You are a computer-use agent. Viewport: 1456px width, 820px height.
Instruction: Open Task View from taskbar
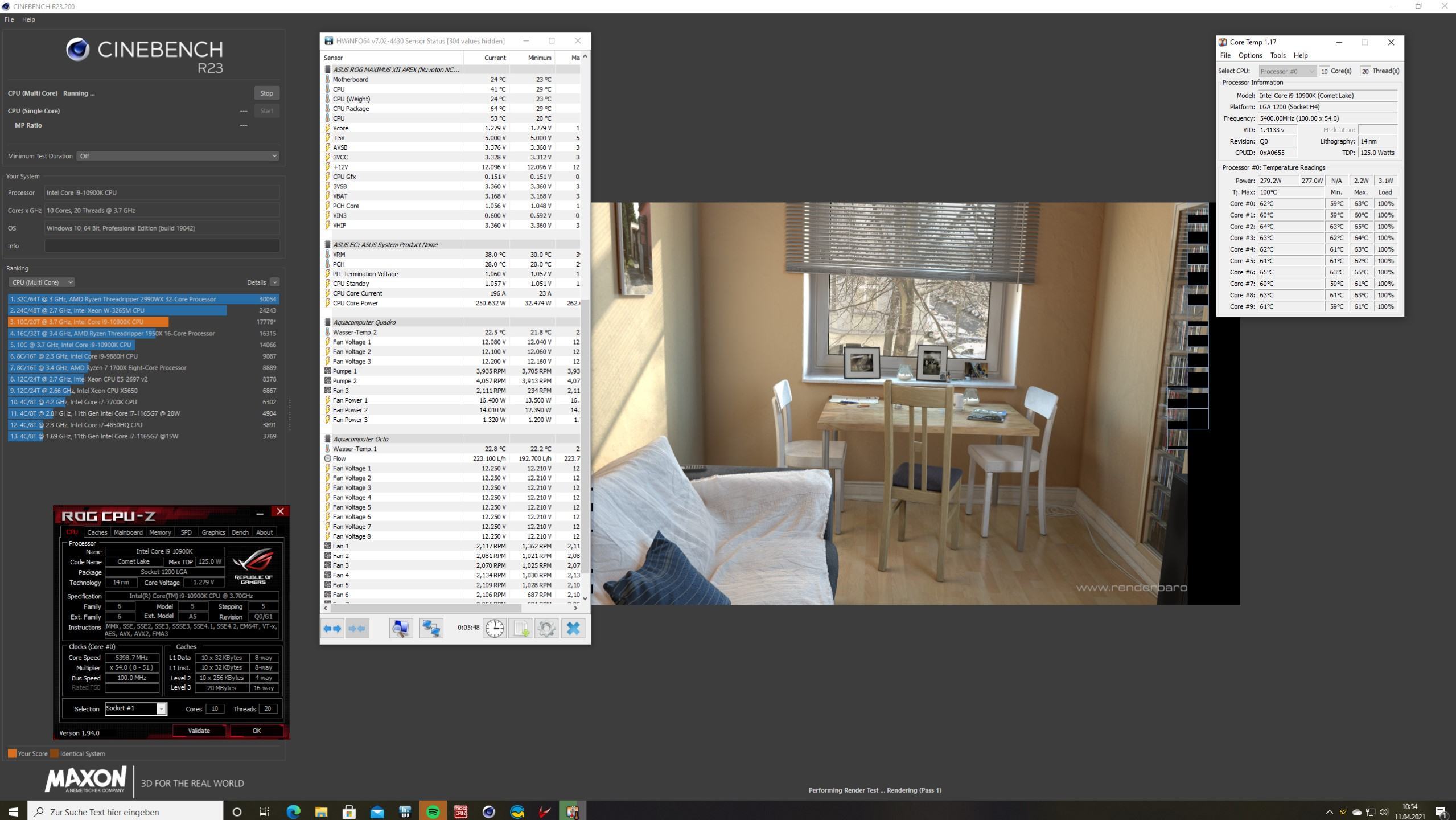(x=265, y=811)
